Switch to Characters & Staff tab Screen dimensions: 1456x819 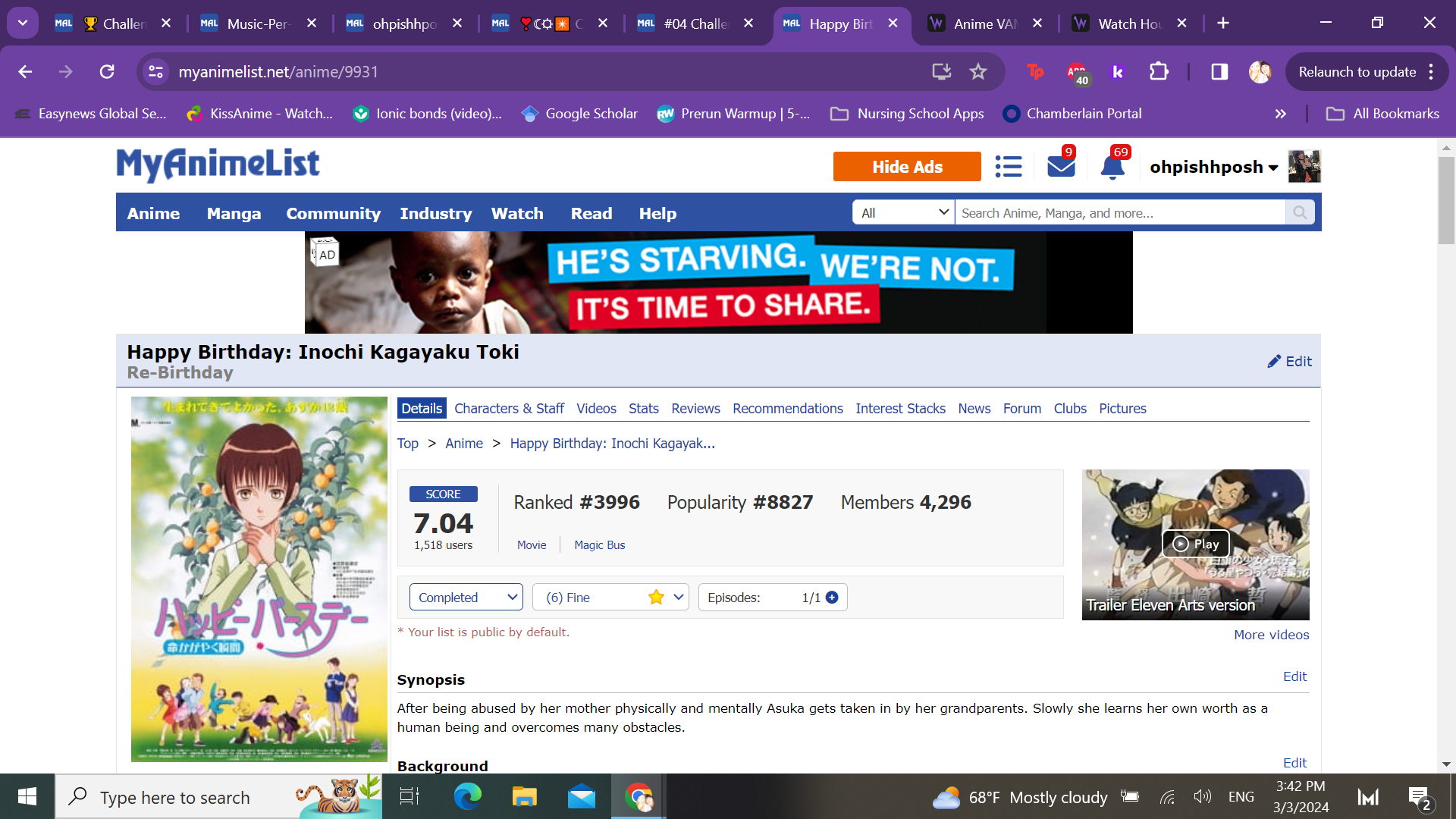tap(509, 409)
